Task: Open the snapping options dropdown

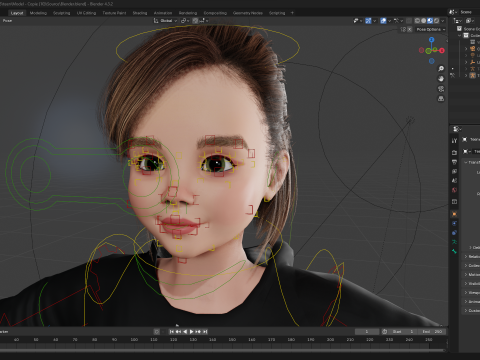Action: tap(204, 21)
